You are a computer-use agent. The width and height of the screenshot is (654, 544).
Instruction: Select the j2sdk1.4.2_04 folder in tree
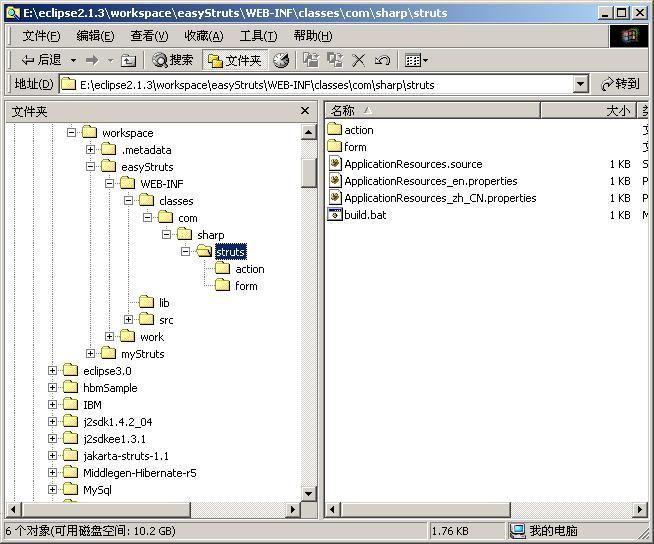[118, 422]
